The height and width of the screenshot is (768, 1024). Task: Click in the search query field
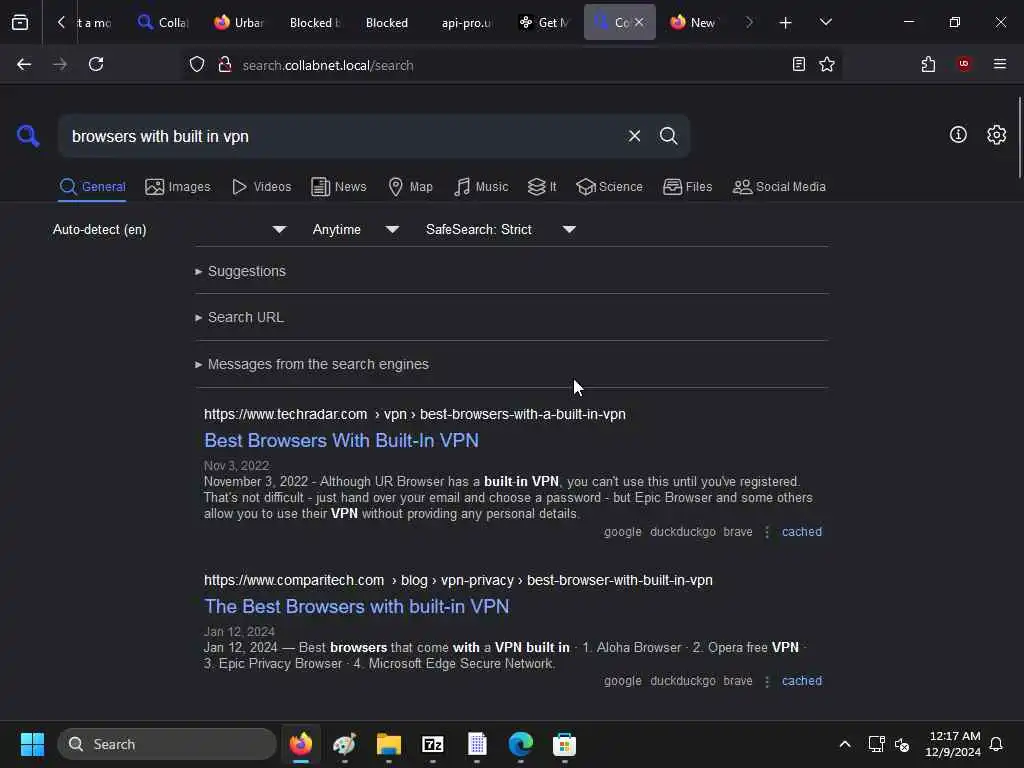point(343,136)
